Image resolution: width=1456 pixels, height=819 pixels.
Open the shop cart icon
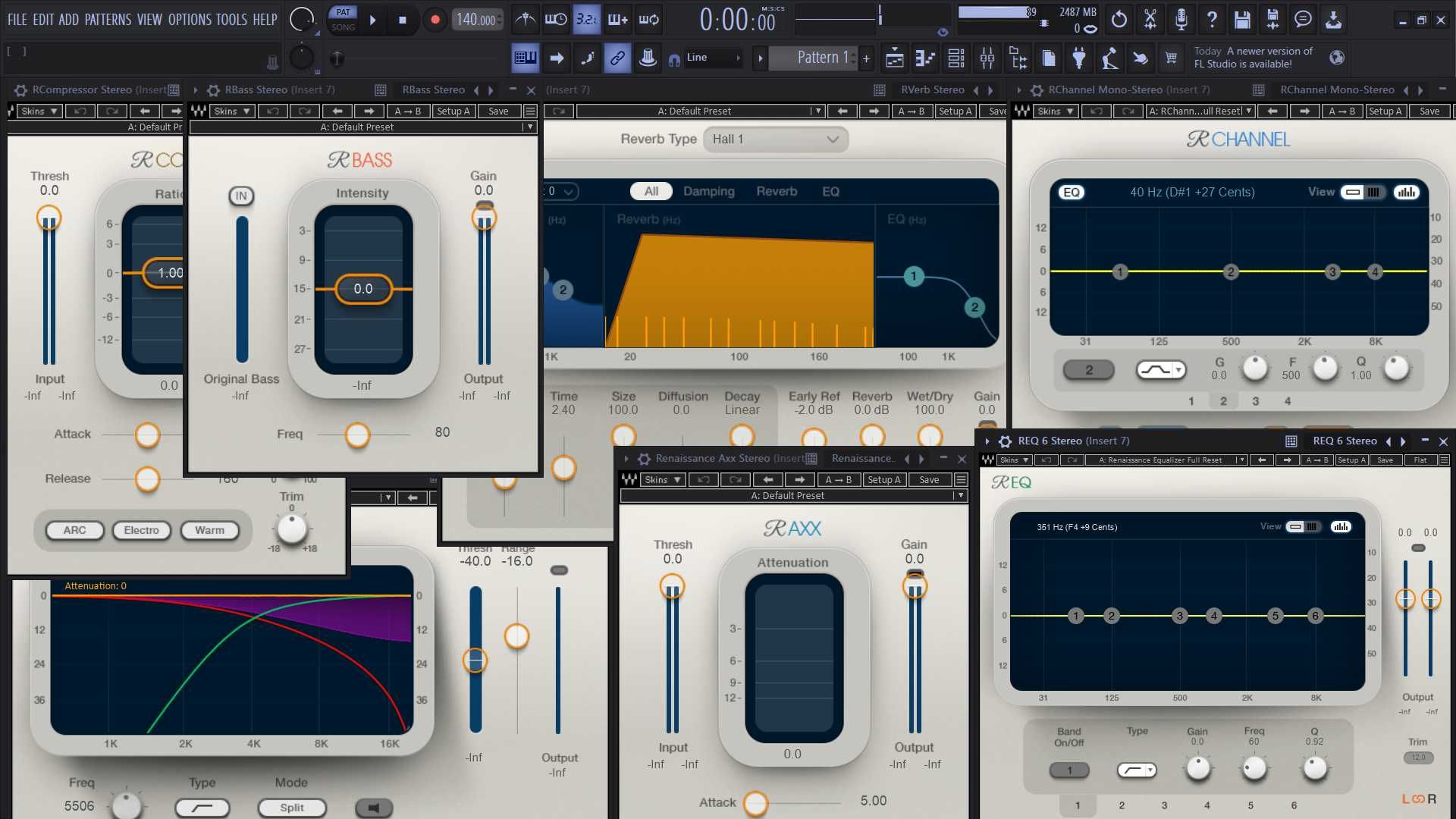tap(1171, 58)
